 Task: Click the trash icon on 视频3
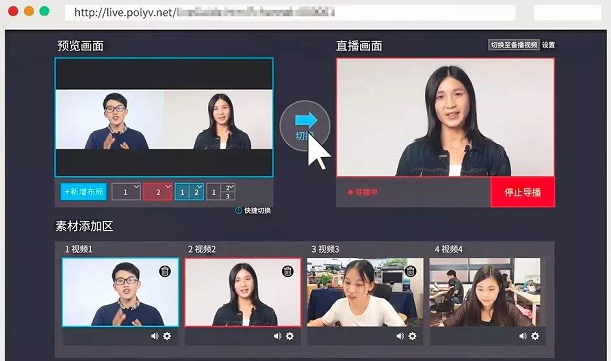(x=410, y=271)
